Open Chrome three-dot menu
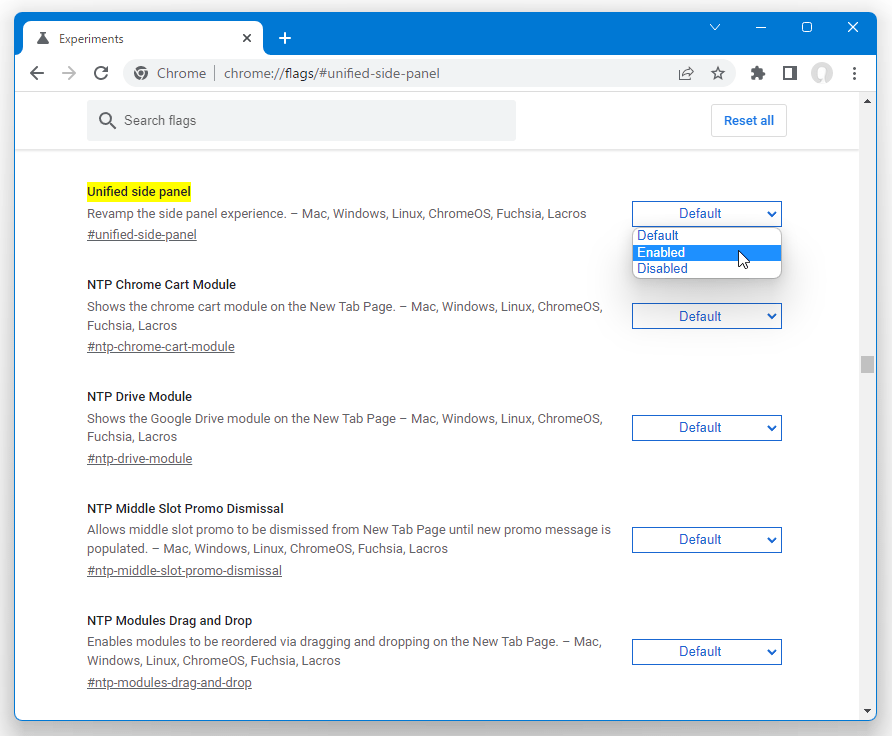The height and width of the screenshot is (736, 892). pos(854,73)
